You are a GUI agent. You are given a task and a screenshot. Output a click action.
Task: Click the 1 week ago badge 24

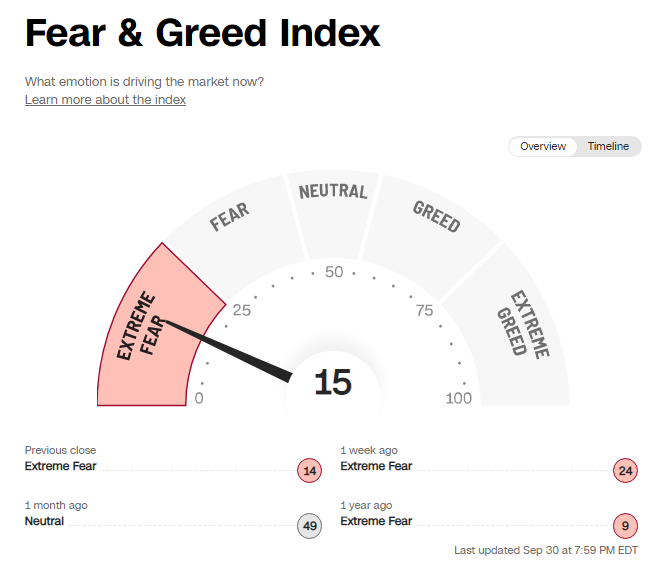[626, 471]
